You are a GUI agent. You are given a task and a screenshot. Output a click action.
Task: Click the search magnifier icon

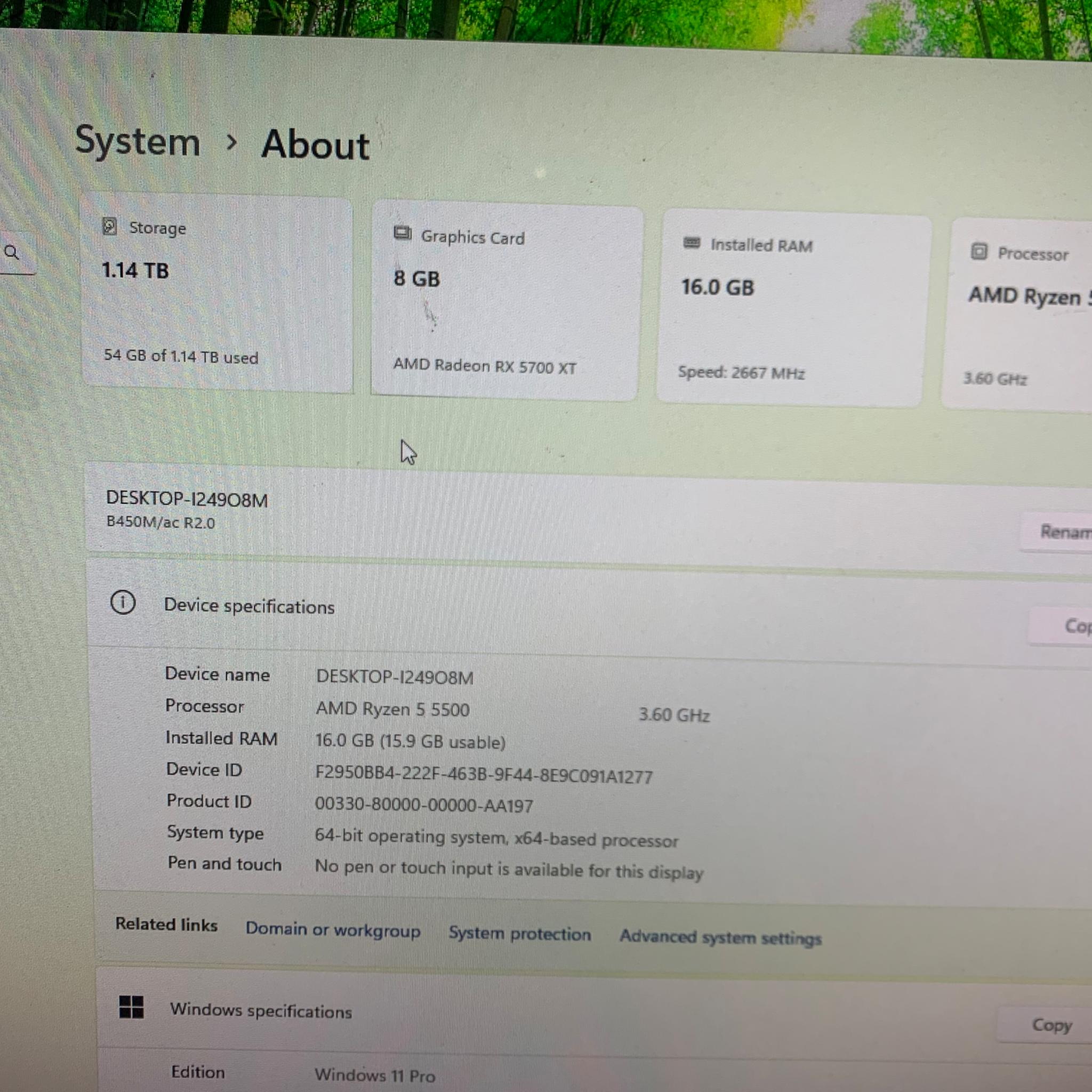(11, 252)
